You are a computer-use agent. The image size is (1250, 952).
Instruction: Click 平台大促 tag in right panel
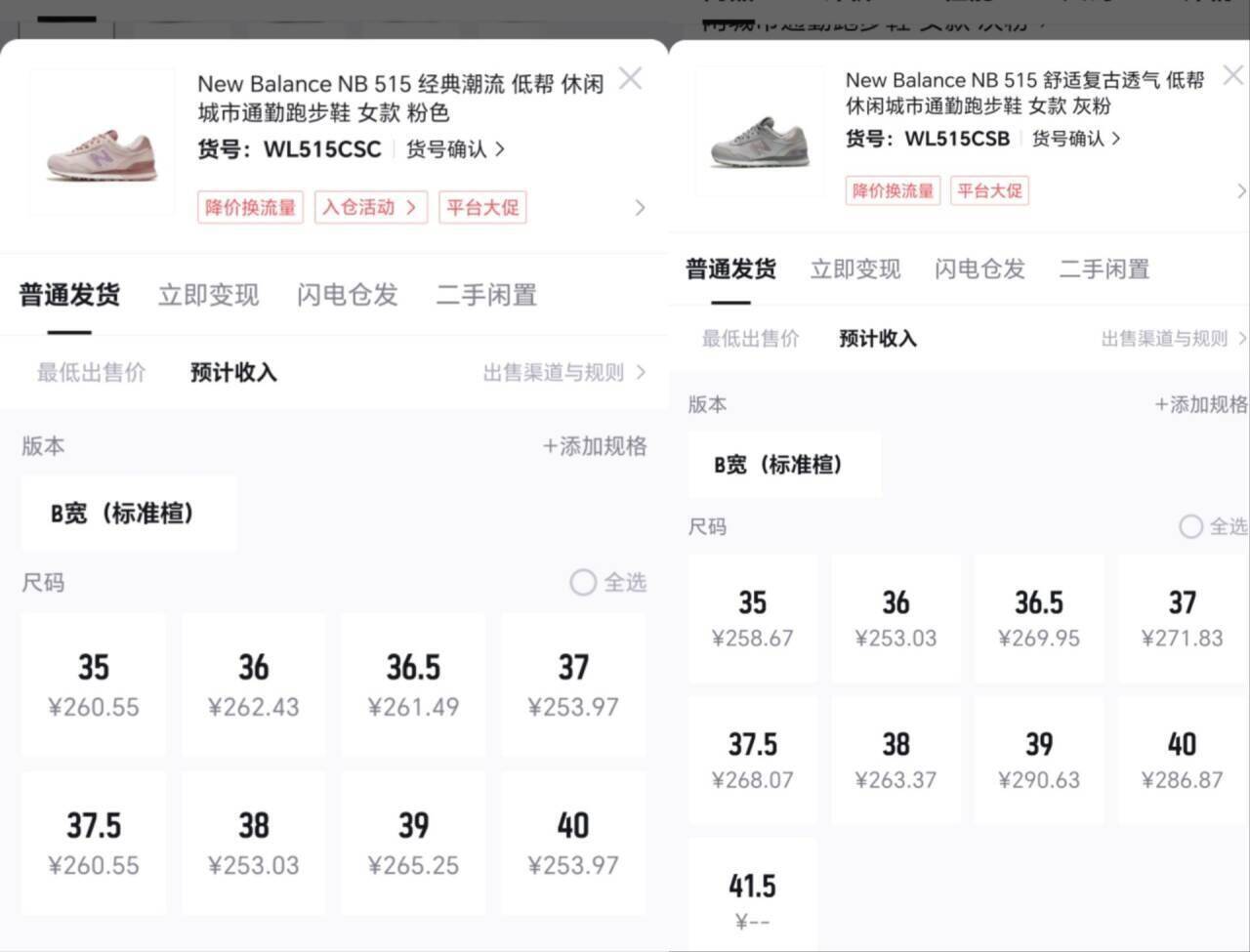(x=989, y=190)
